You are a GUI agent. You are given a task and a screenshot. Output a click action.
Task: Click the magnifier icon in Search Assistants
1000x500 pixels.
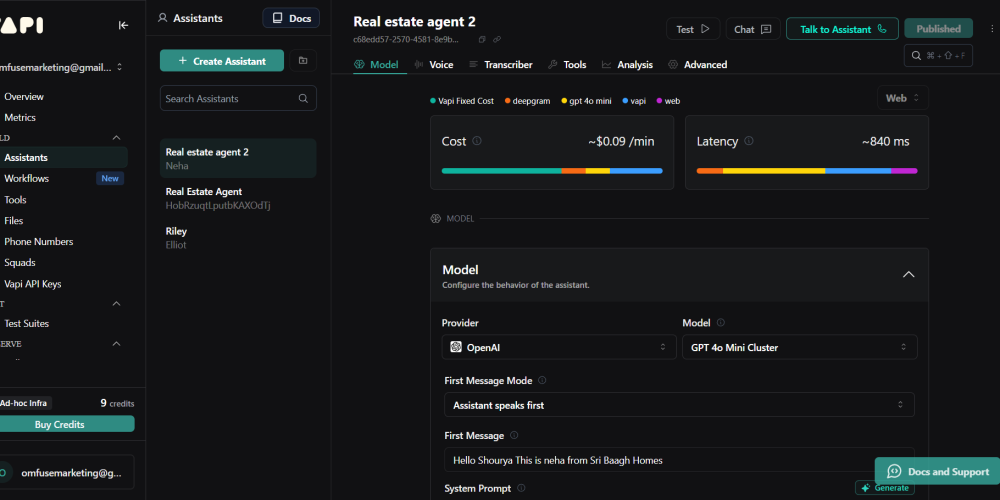pos(304,98)
